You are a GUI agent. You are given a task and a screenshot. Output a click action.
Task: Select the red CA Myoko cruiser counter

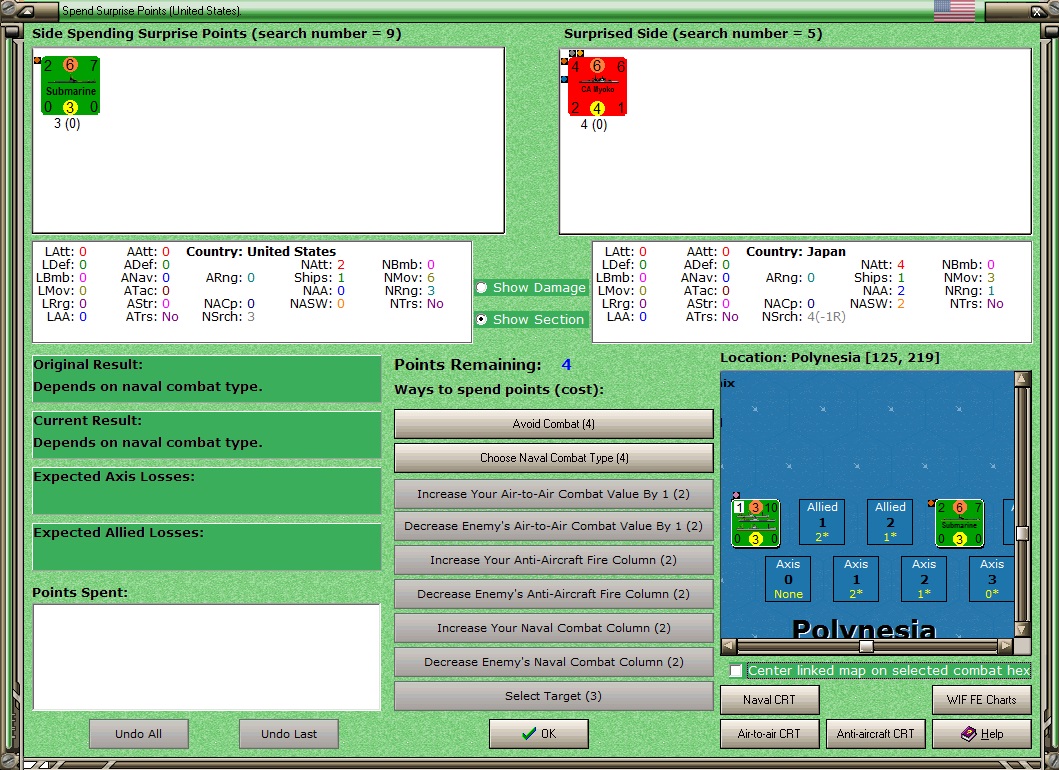597,86
